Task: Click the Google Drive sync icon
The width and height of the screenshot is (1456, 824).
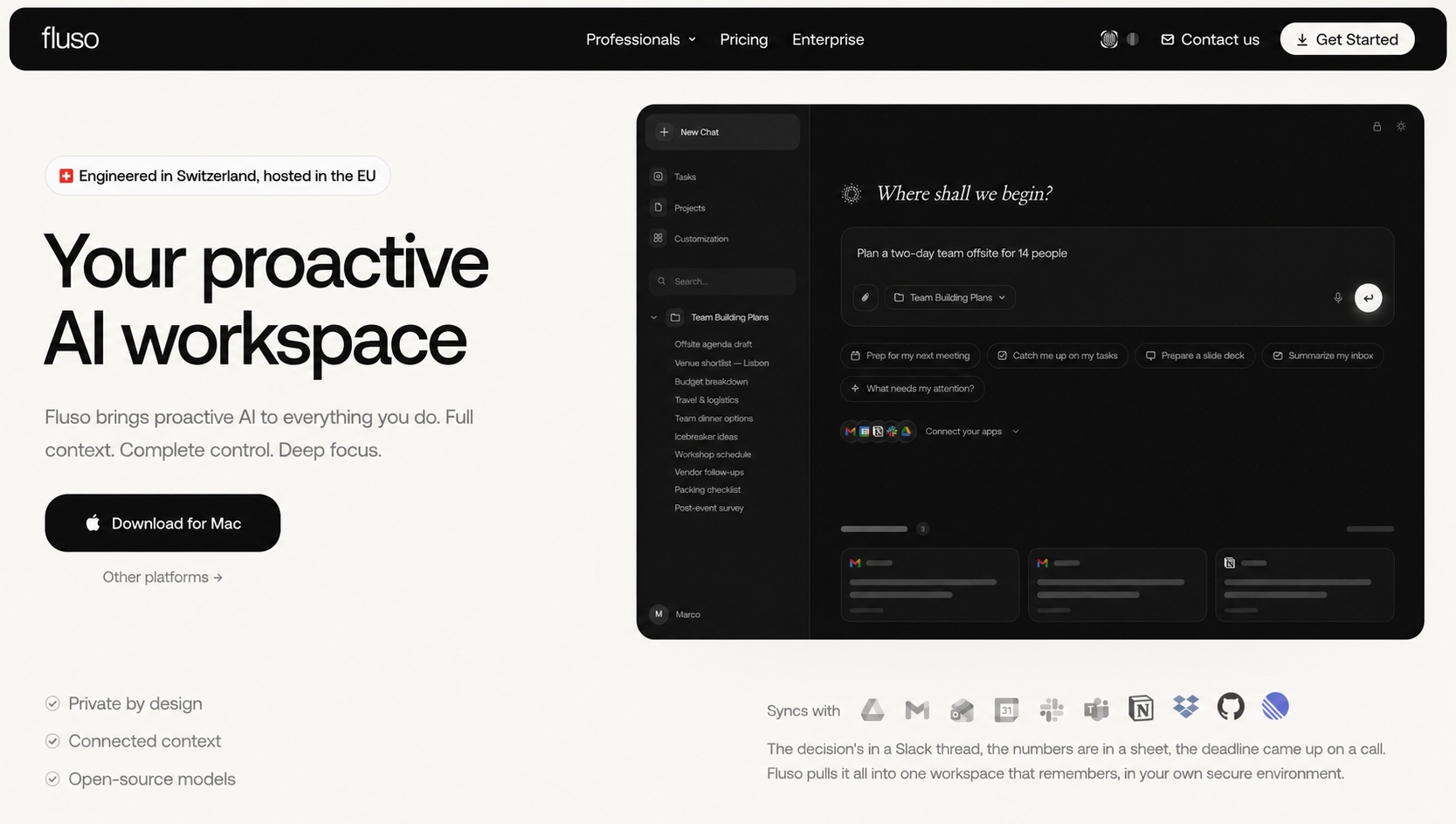Action: [873, 710]
